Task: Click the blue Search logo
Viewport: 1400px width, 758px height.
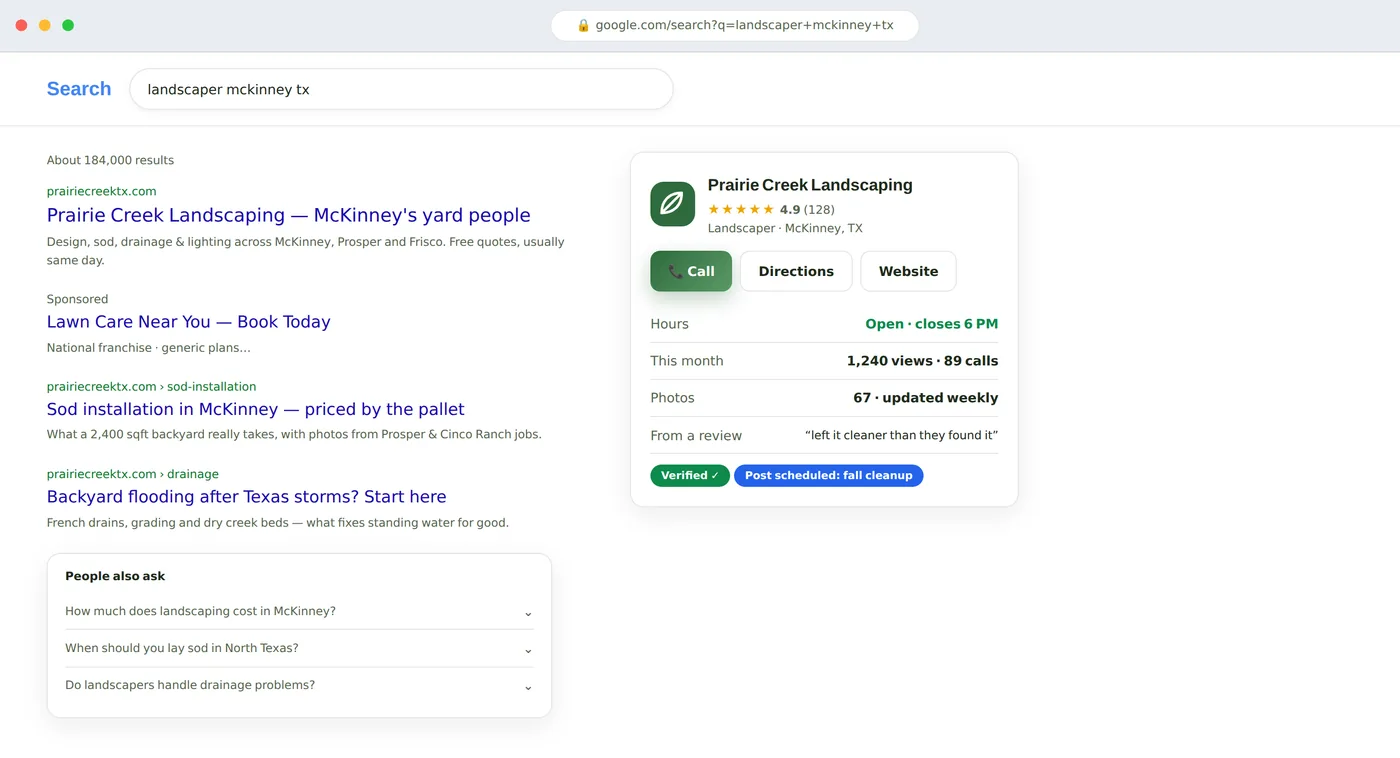Action: (x=79, y=89)
